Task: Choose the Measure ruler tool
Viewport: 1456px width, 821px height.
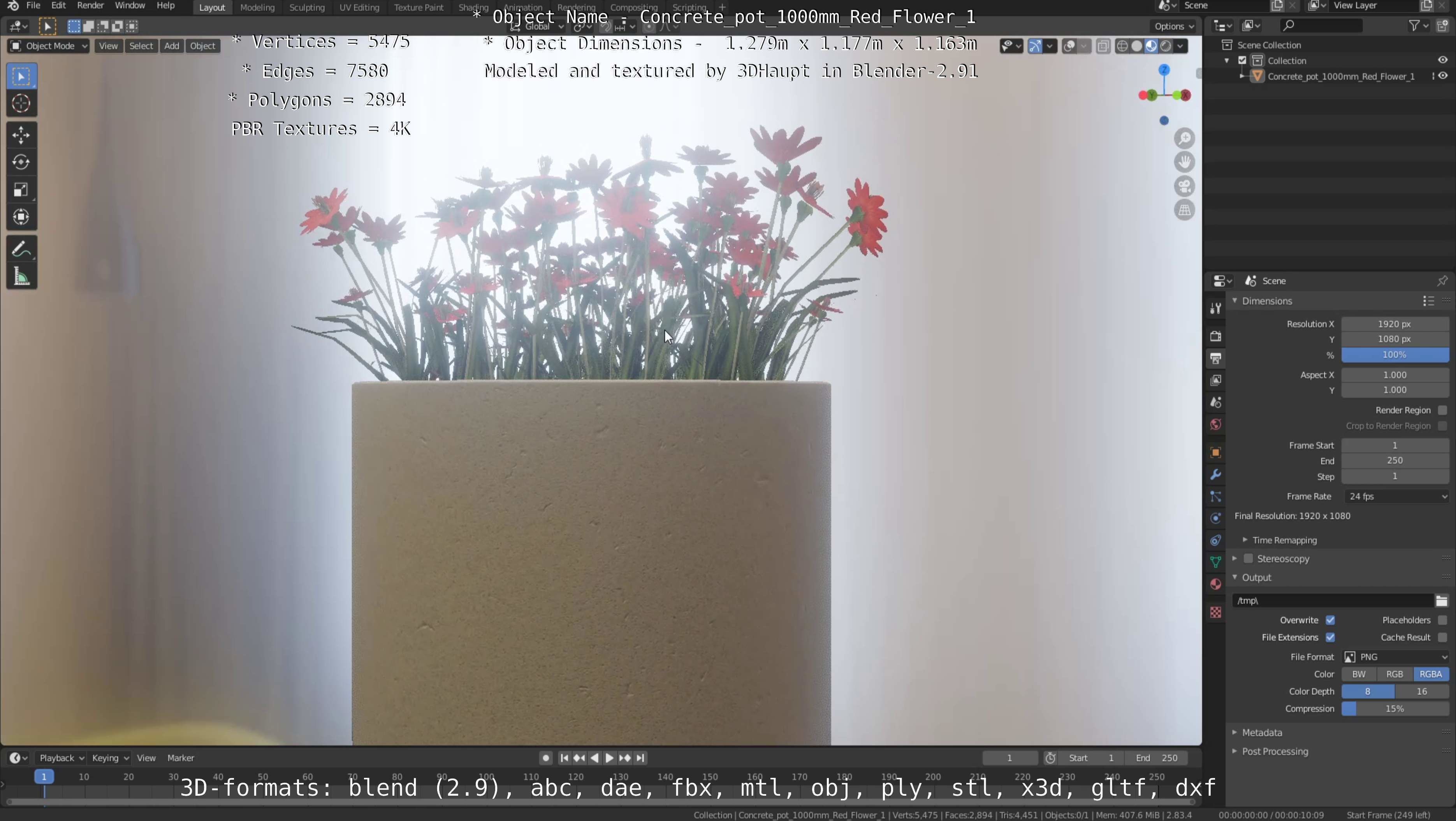Action: coord(21,277)
